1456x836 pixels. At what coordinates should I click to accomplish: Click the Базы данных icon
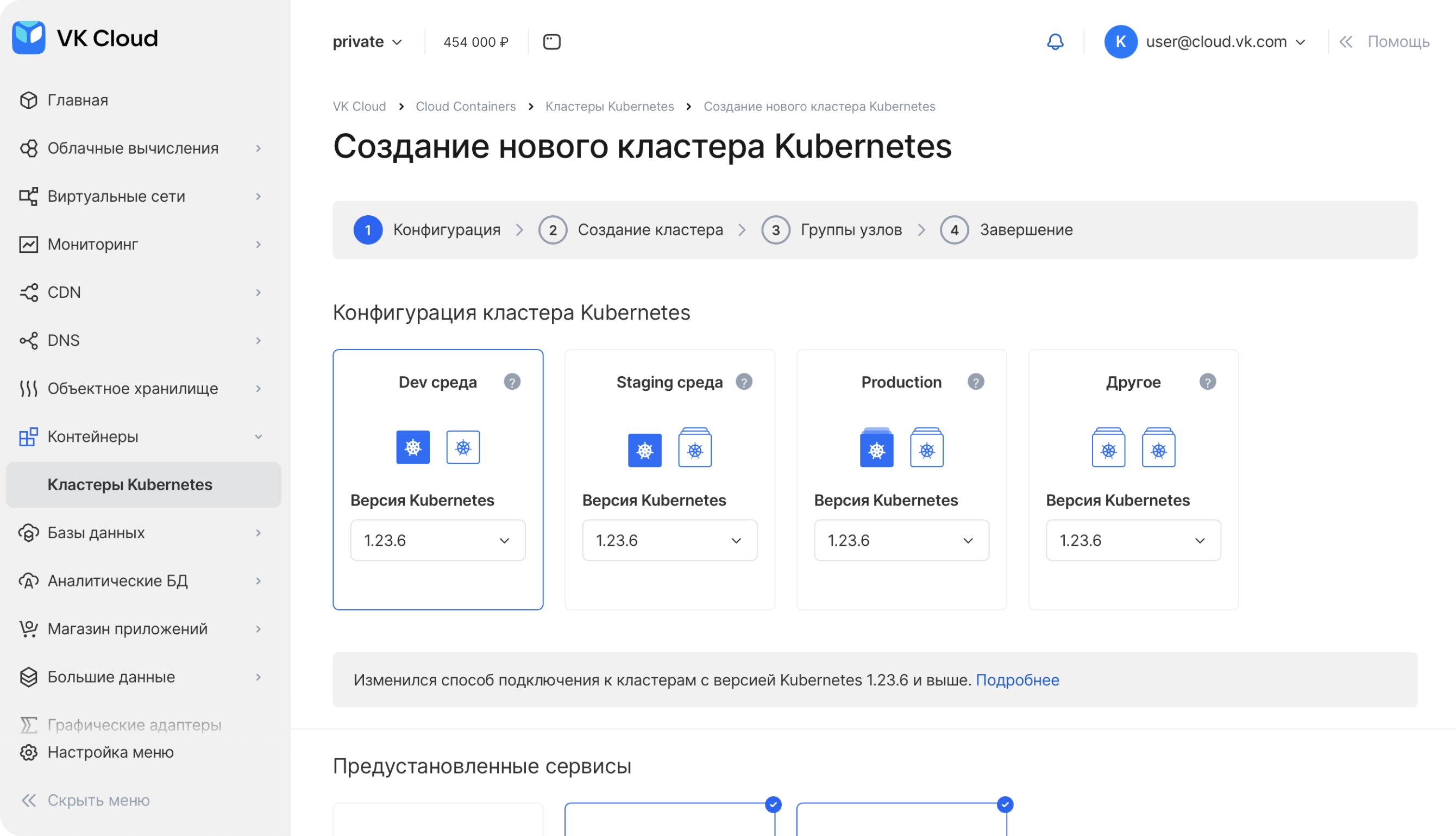[x=28, y=533]
